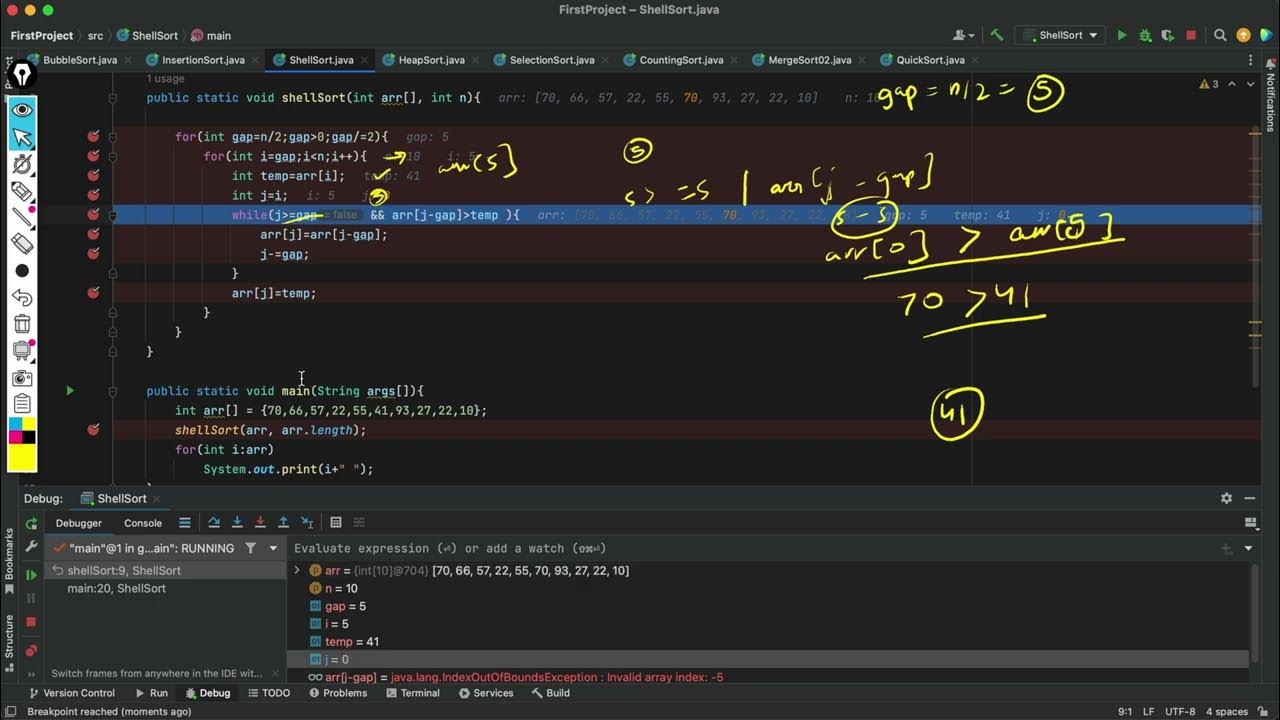
Task: Toggle breakpoint on for i=gap line
Action: [93, 156]
